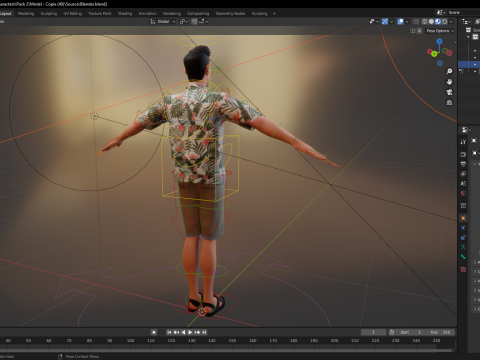This screenshot has height=360, width=480.
Task: Open View Layer properties tab icon
Action: (x=463, y=174)
